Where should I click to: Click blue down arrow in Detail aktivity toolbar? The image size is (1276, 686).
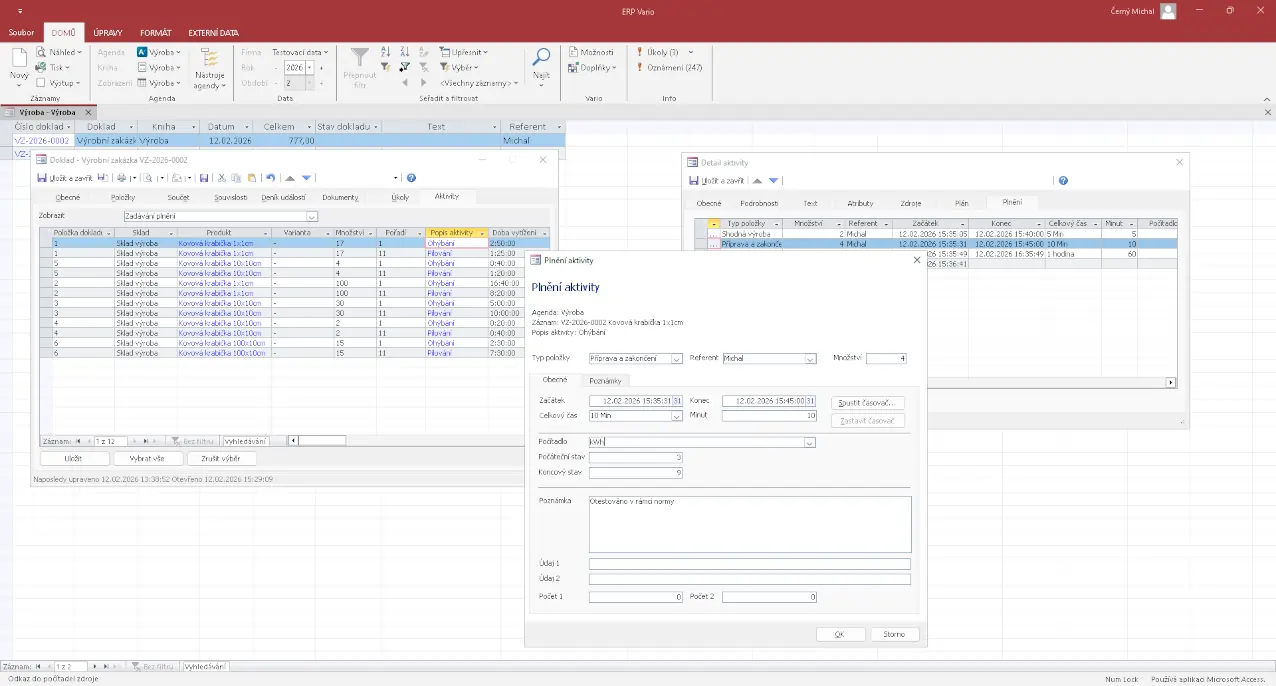click(773, 181)
